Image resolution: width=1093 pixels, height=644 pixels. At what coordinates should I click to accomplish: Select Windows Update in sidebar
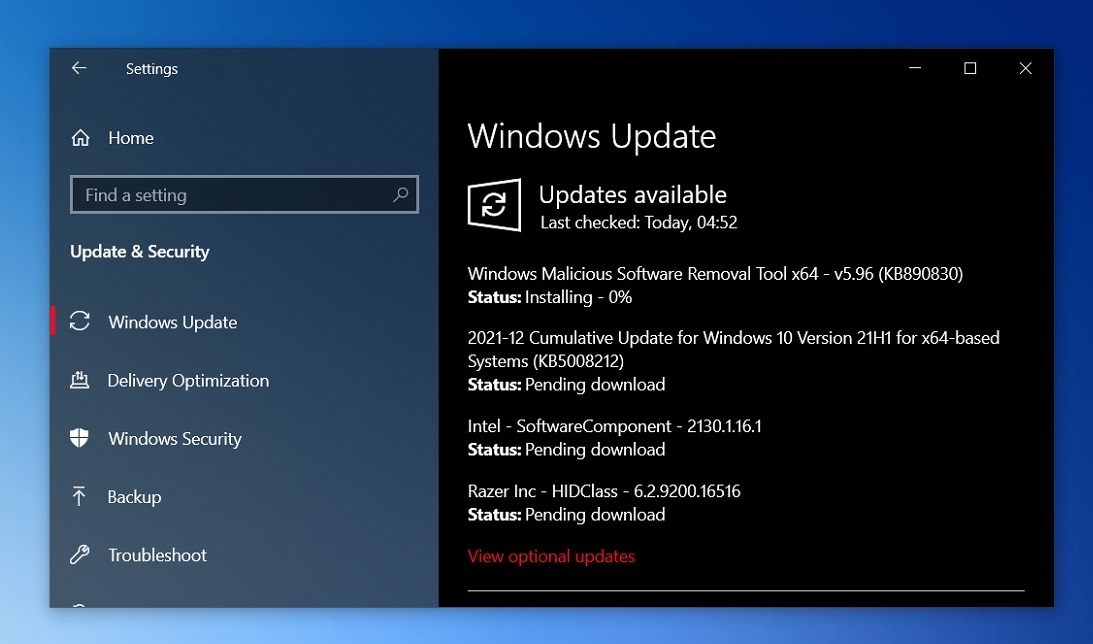click(173, 322)
